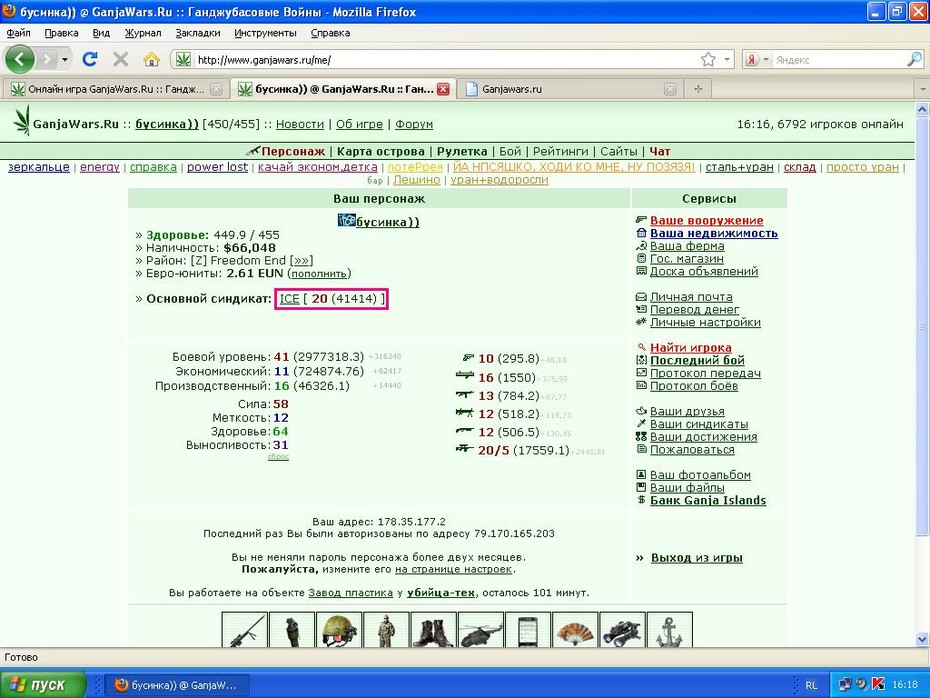Screen dimensions: 930x698
Task: Open Протокол боёв link
Action: point(694,386)
